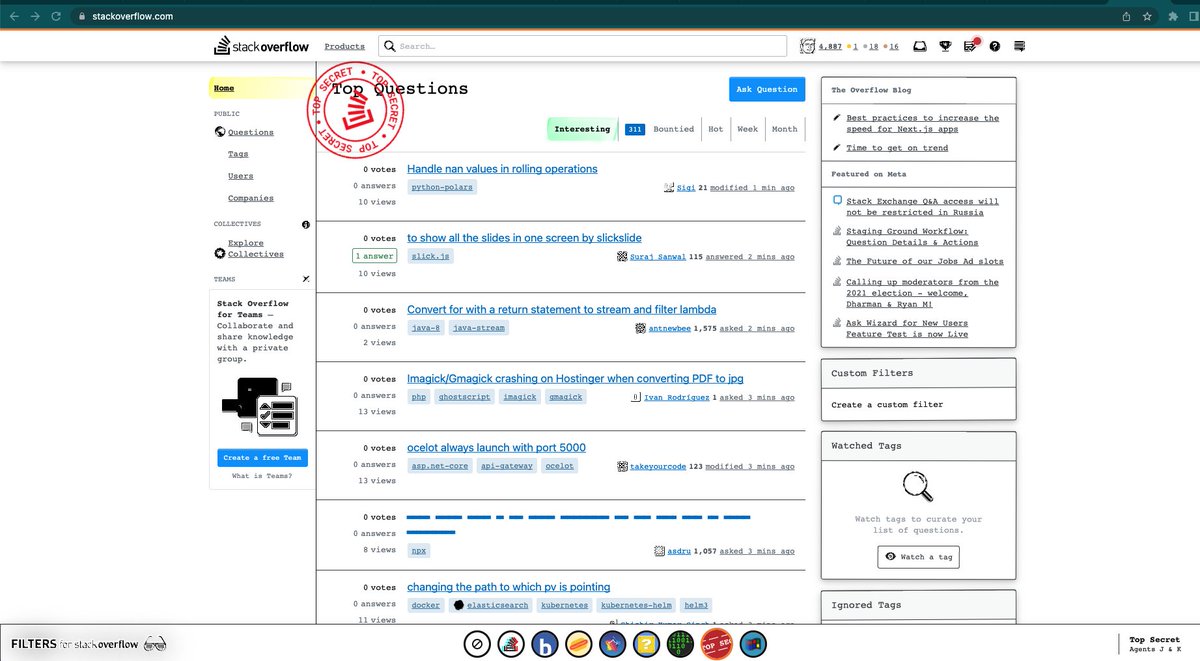1200x661 pixels.
Task: Open the review queues icon
Action: [970, 46]
